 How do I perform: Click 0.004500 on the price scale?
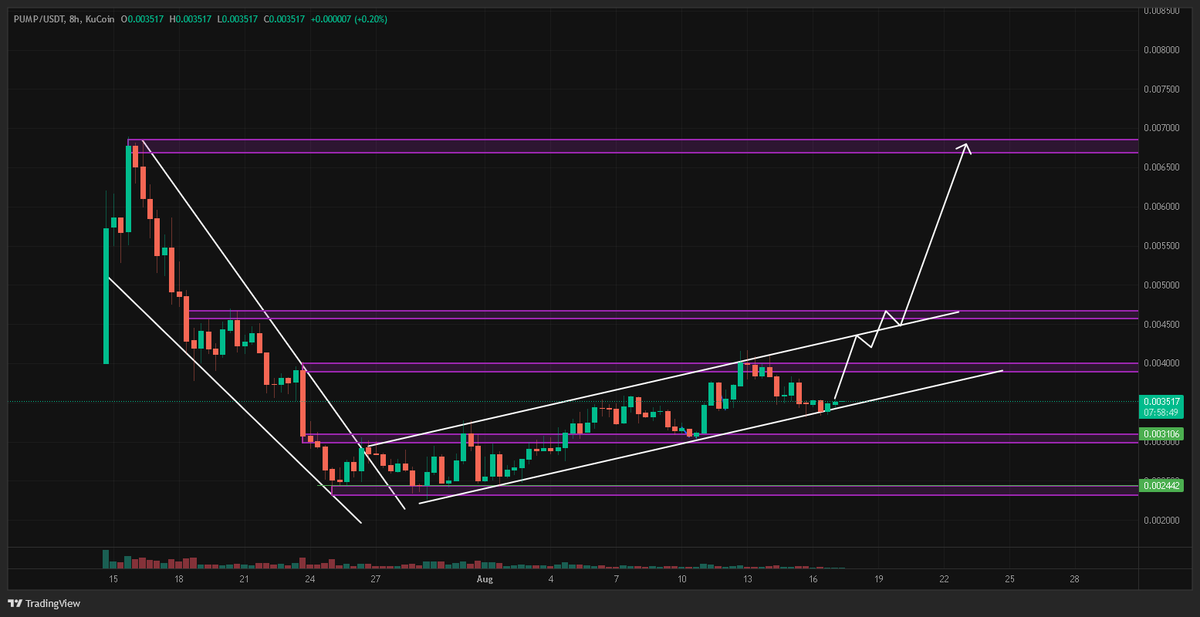(x=1162, y=324)
